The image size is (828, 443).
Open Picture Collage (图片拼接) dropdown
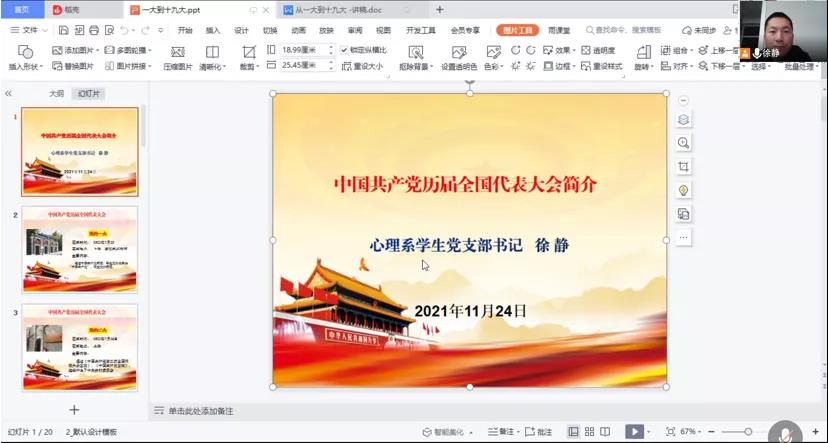pos(128,66)
